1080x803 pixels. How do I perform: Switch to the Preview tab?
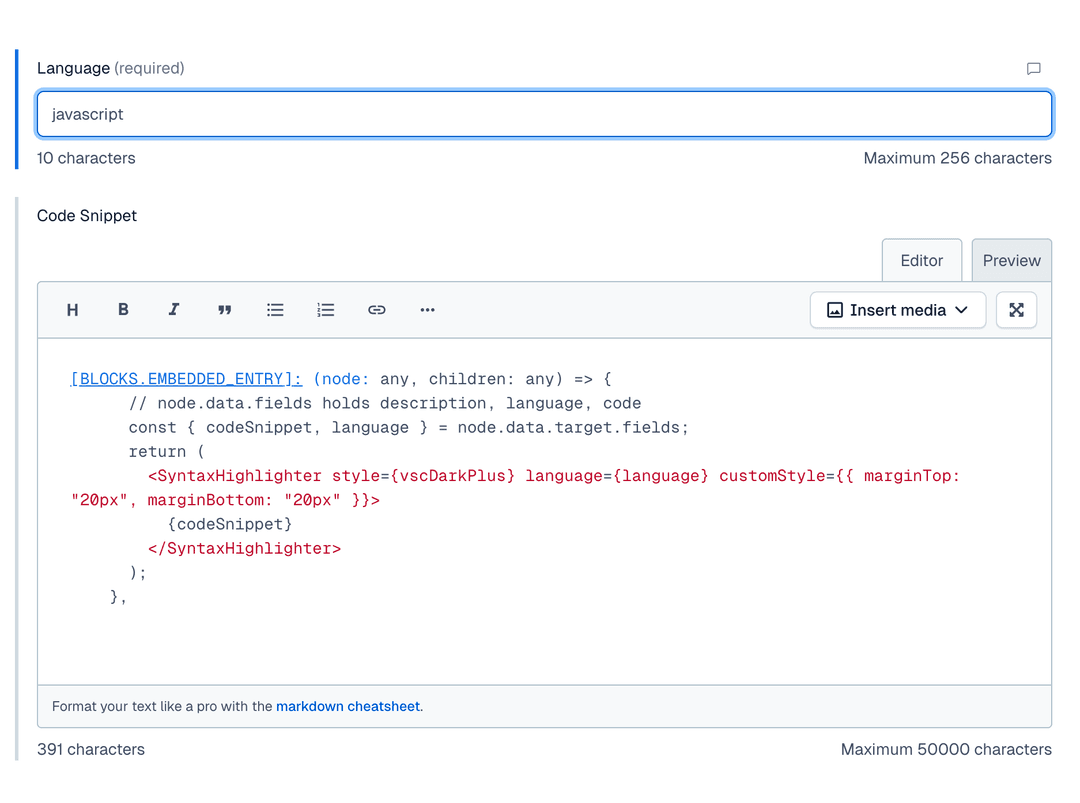pos(1011,260)
